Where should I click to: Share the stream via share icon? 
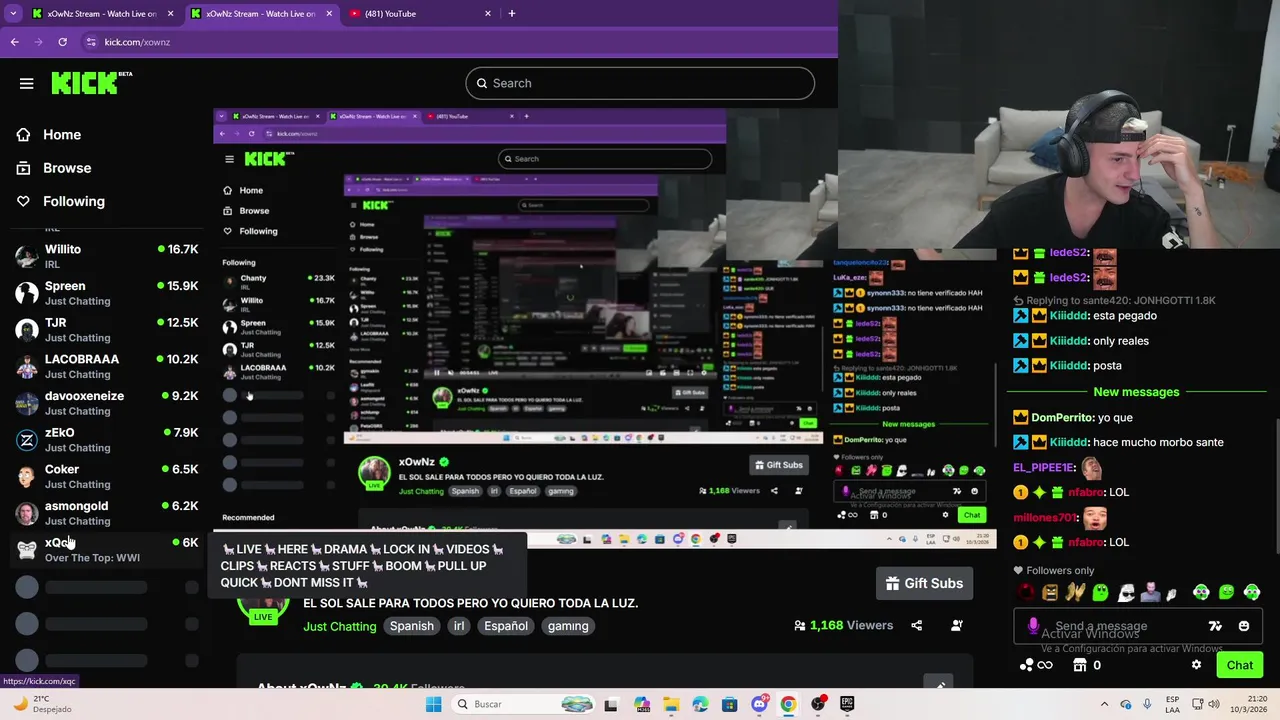pyautogui.click(x=916, y=626)
